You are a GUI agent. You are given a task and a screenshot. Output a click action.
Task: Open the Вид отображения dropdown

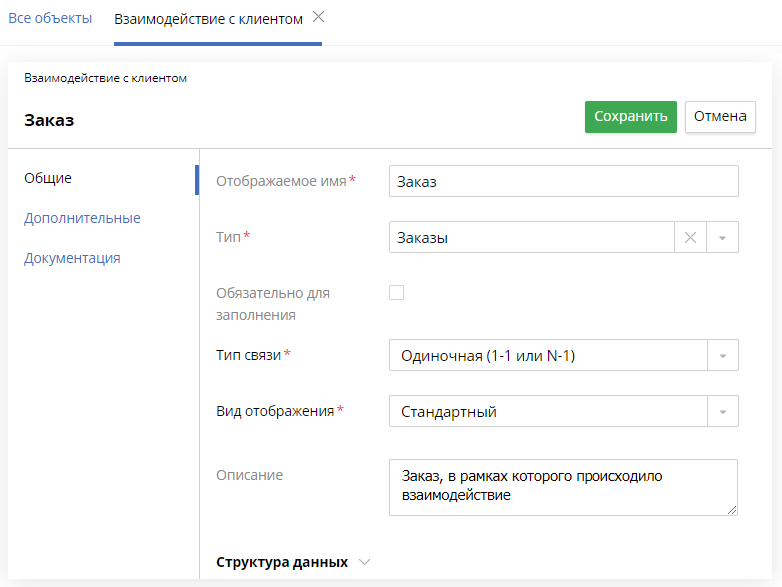pyautogui.click(x=723, y=411)
